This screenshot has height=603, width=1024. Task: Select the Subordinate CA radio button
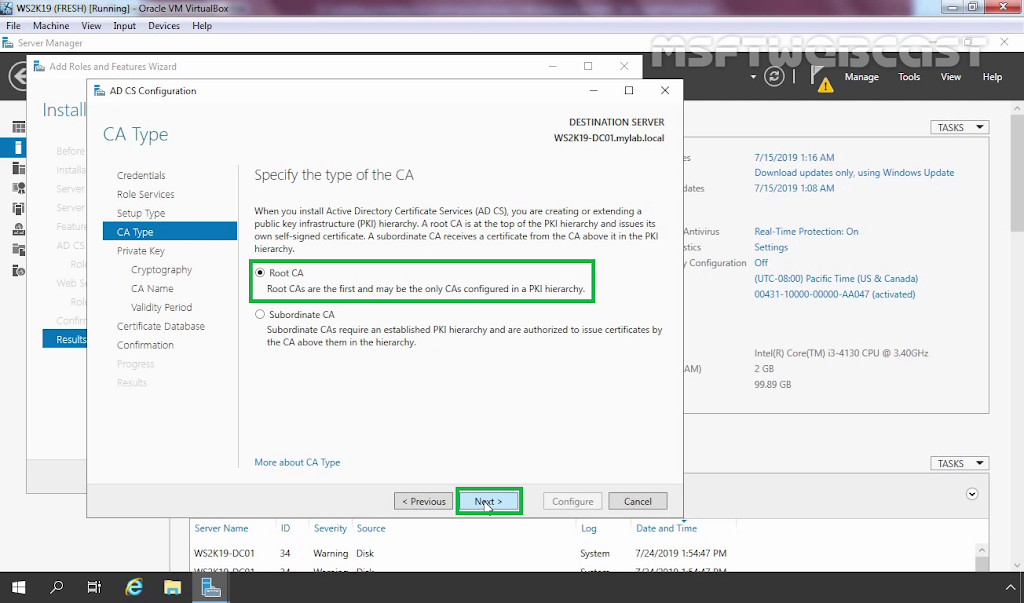point(260,314)
